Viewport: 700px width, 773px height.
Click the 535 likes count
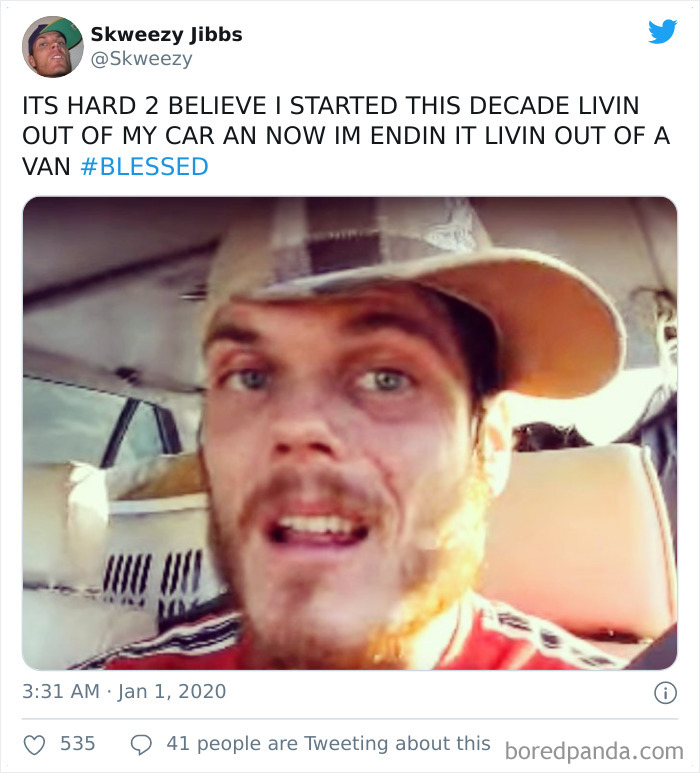[x=77, y=743]
